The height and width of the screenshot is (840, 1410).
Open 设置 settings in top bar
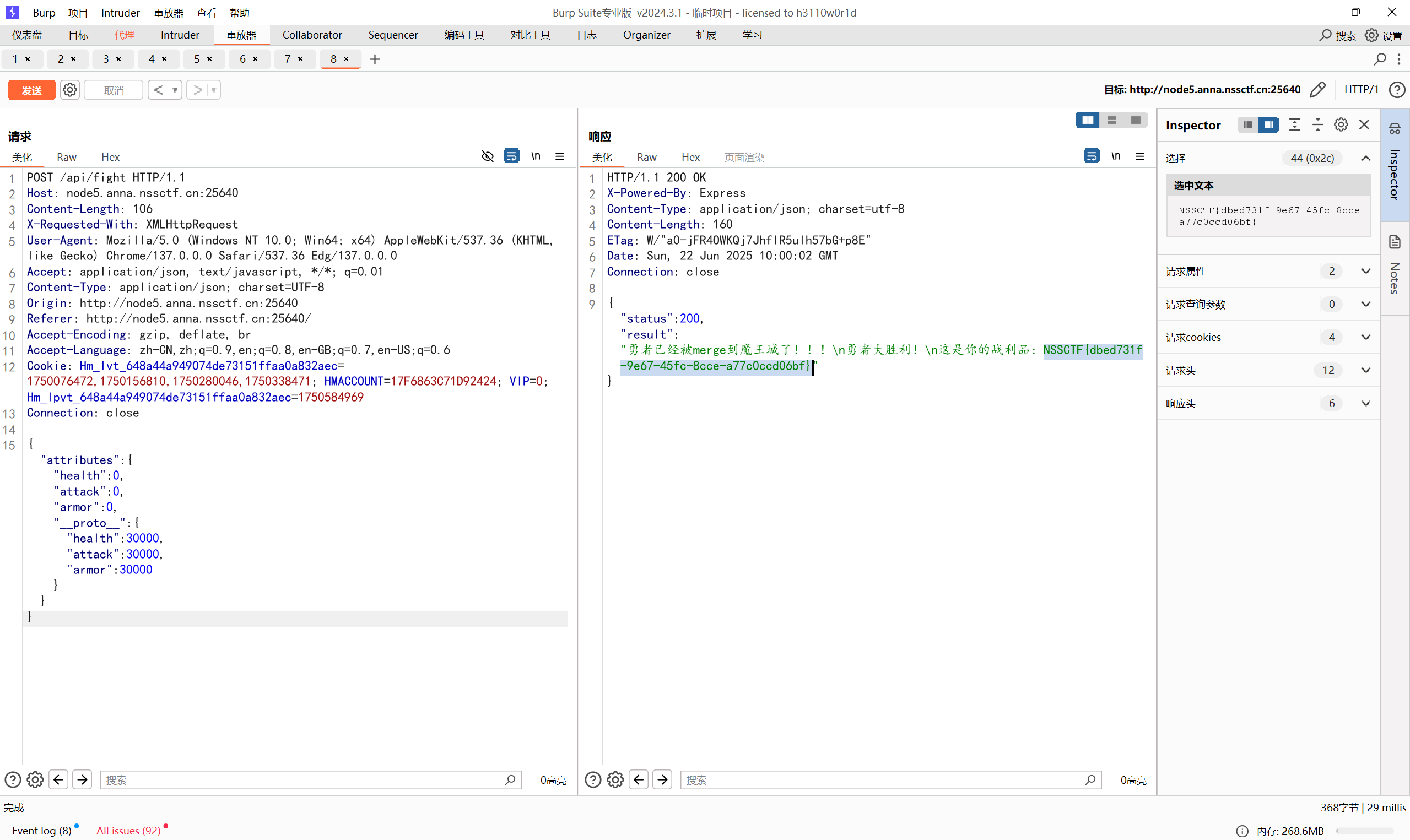tap(1384, 35)
